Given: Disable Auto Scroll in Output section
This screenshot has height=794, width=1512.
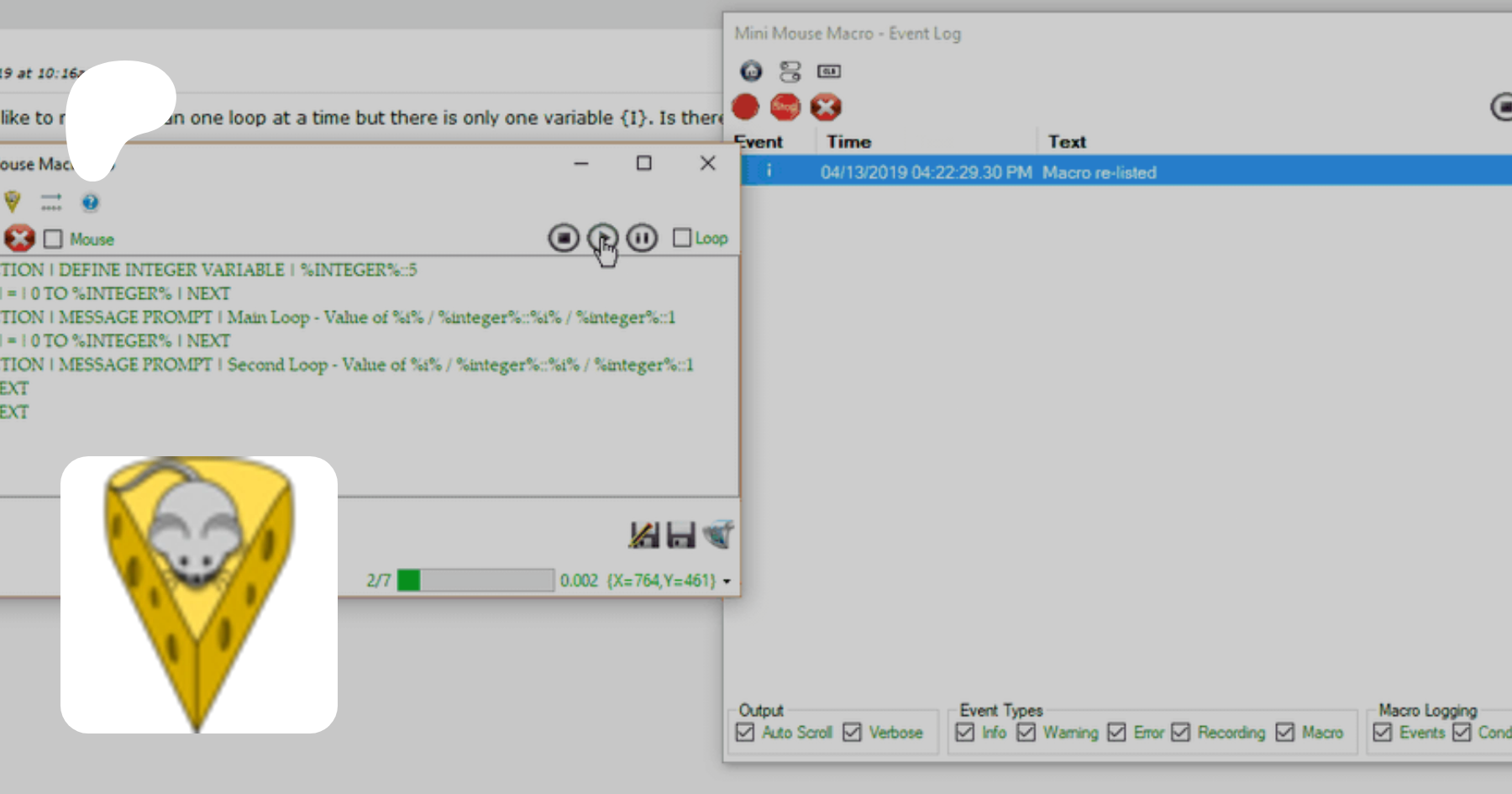Looking at the screenshot, I should click(x=745, y=733).
